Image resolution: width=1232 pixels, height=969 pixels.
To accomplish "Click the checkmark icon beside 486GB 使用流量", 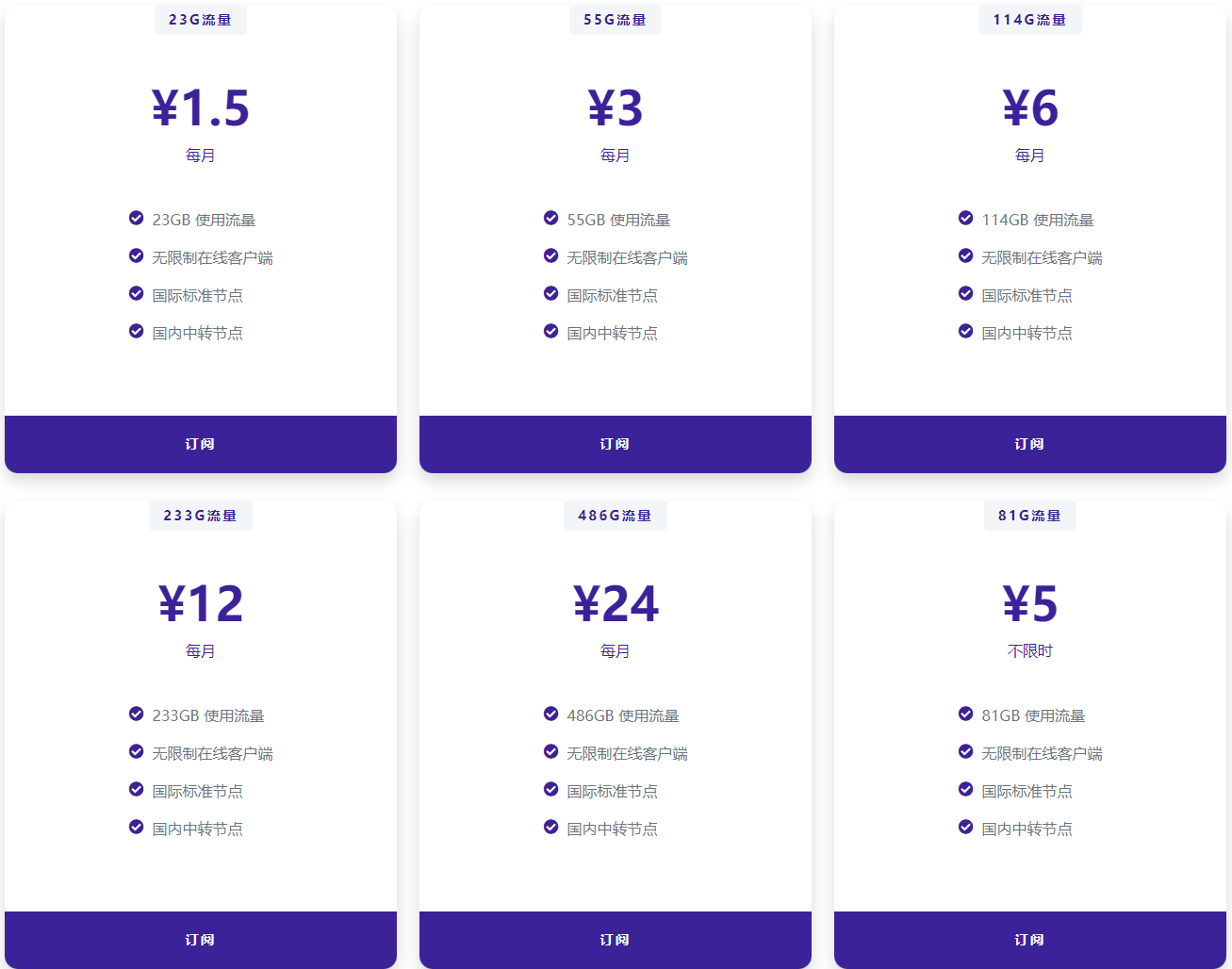I will click(550, 714).
